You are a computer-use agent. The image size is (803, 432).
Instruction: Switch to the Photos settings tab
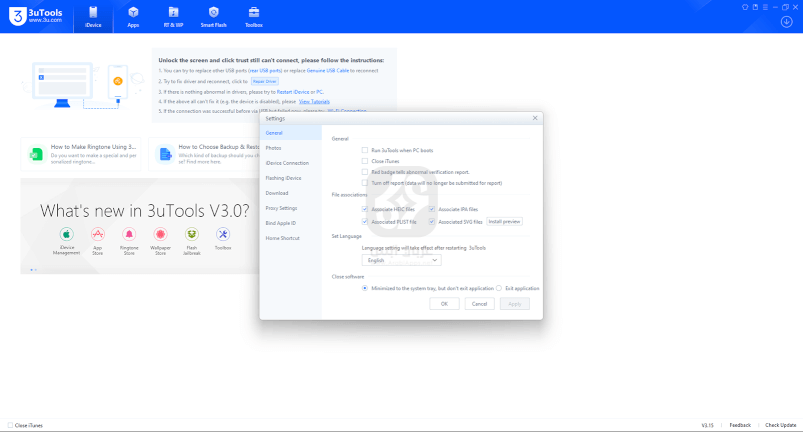[x=291, y=148]
